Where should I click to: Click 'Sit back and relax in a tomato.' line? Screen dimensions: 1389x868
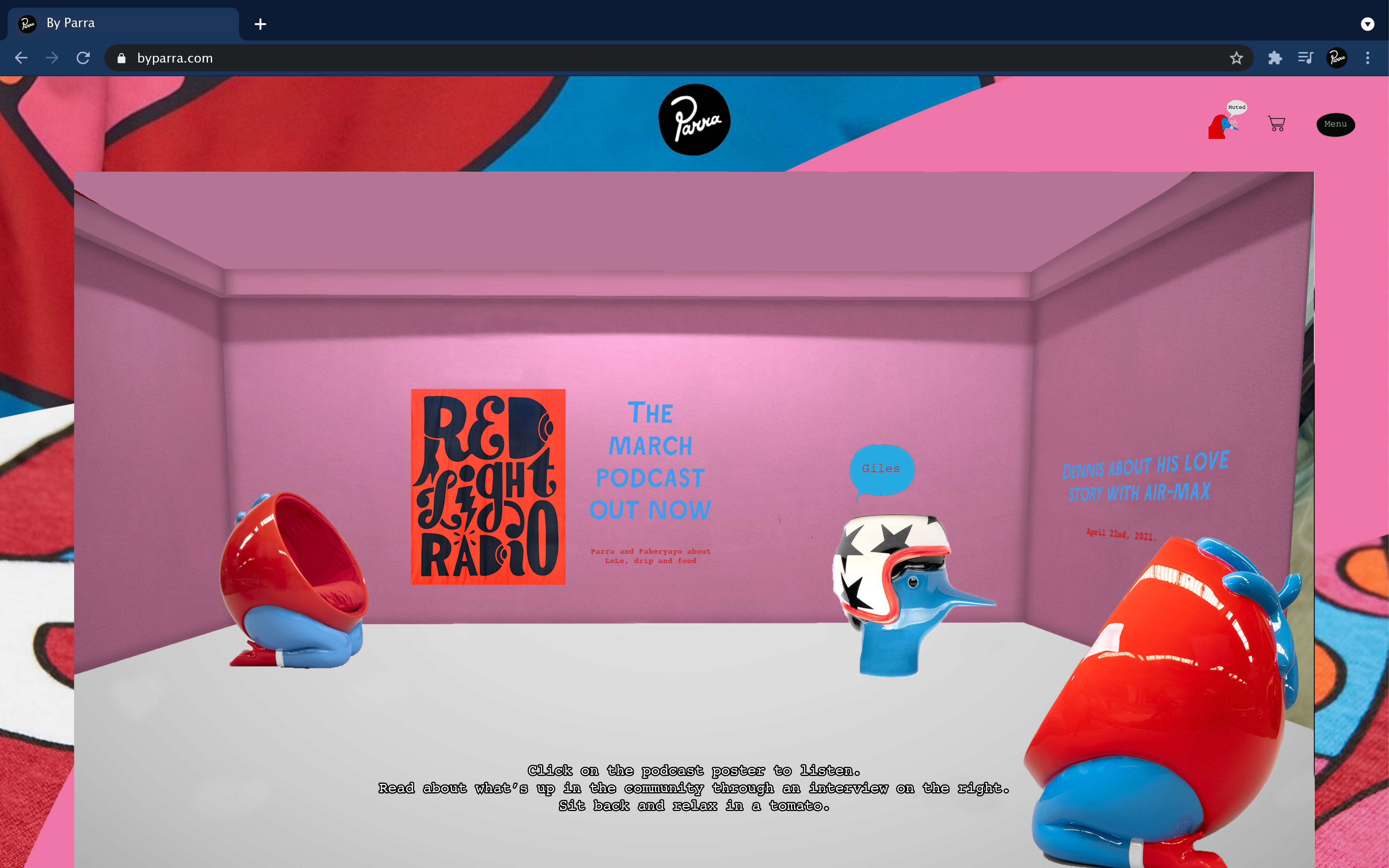coord(694,806)
